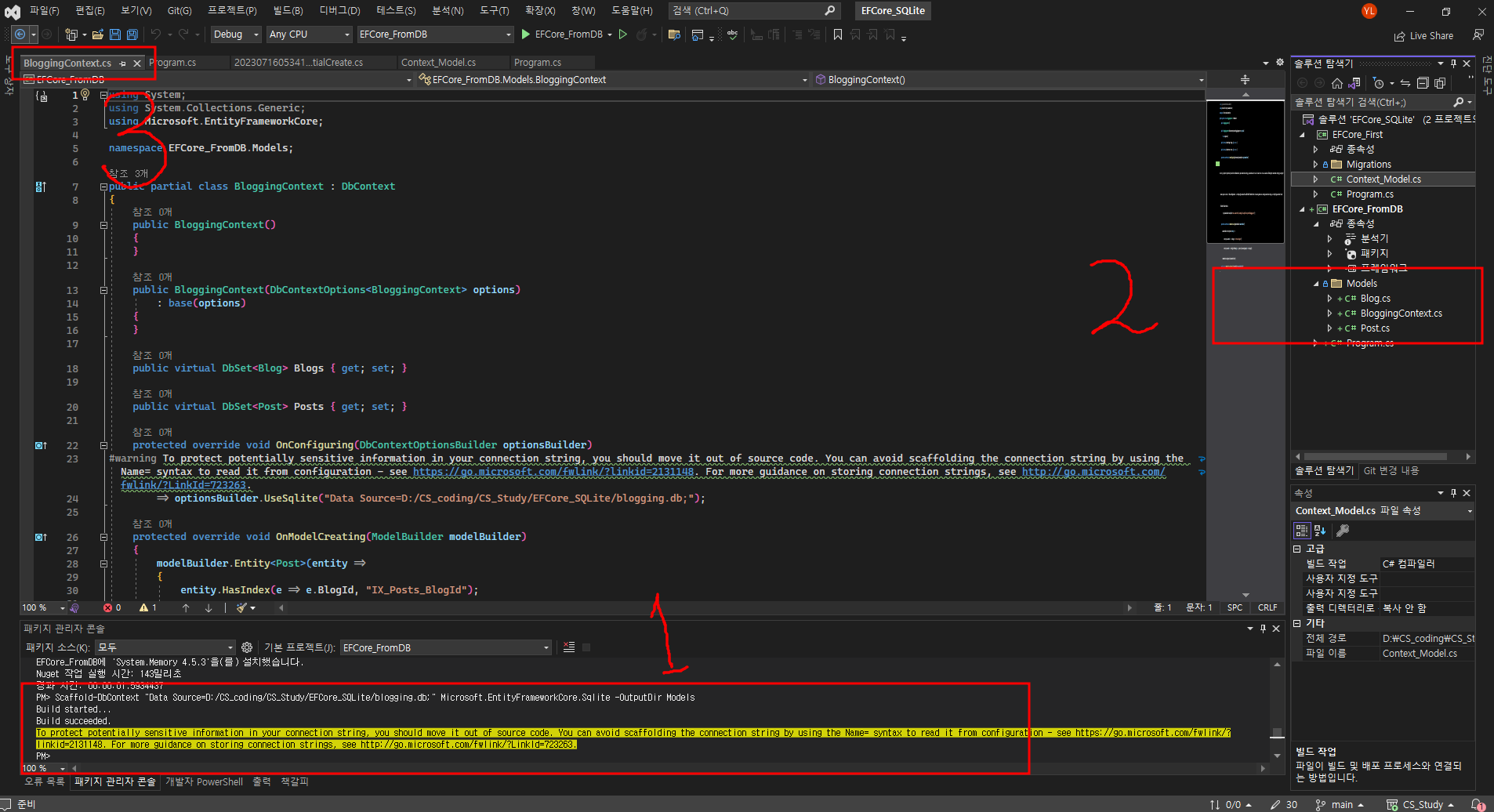
Task: Click CS_Study repository in status bar
Action: tap(1420, 805)
